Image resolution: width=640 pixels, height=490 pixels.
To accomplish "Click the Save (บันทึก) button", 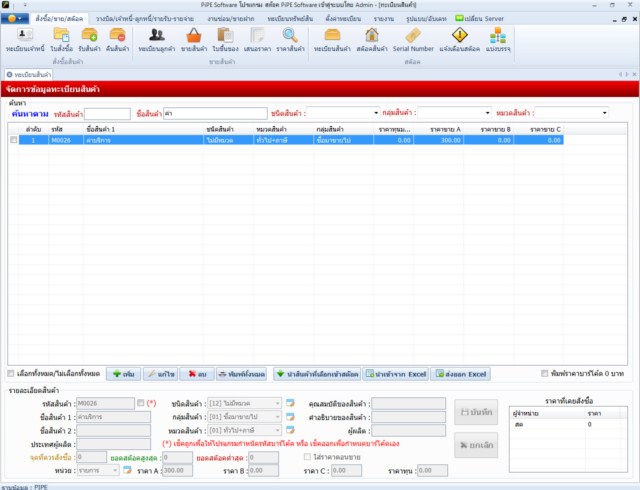I will (476, 412).
